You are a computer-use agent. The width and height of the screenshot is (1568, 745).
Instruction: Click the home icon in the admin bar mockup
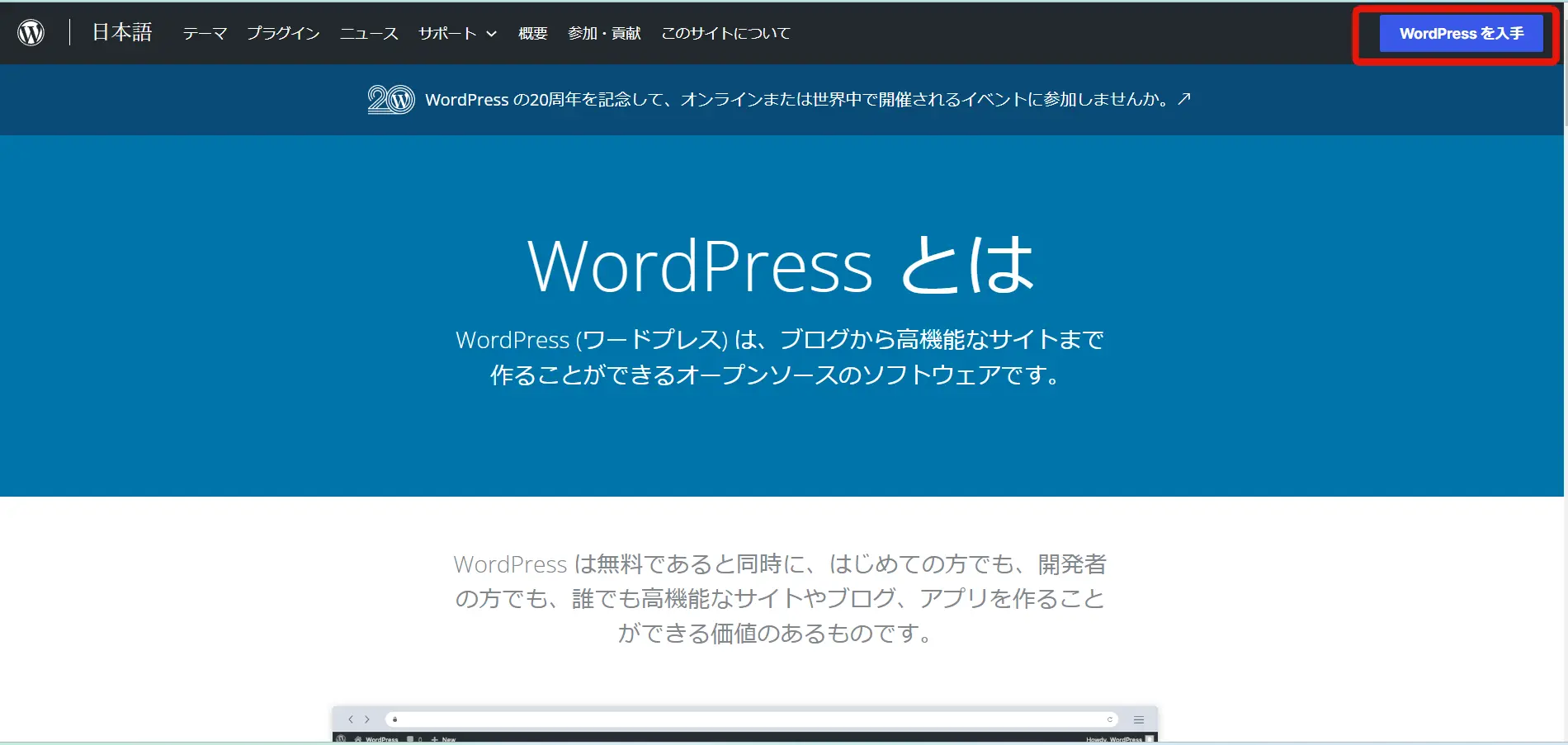357,739
